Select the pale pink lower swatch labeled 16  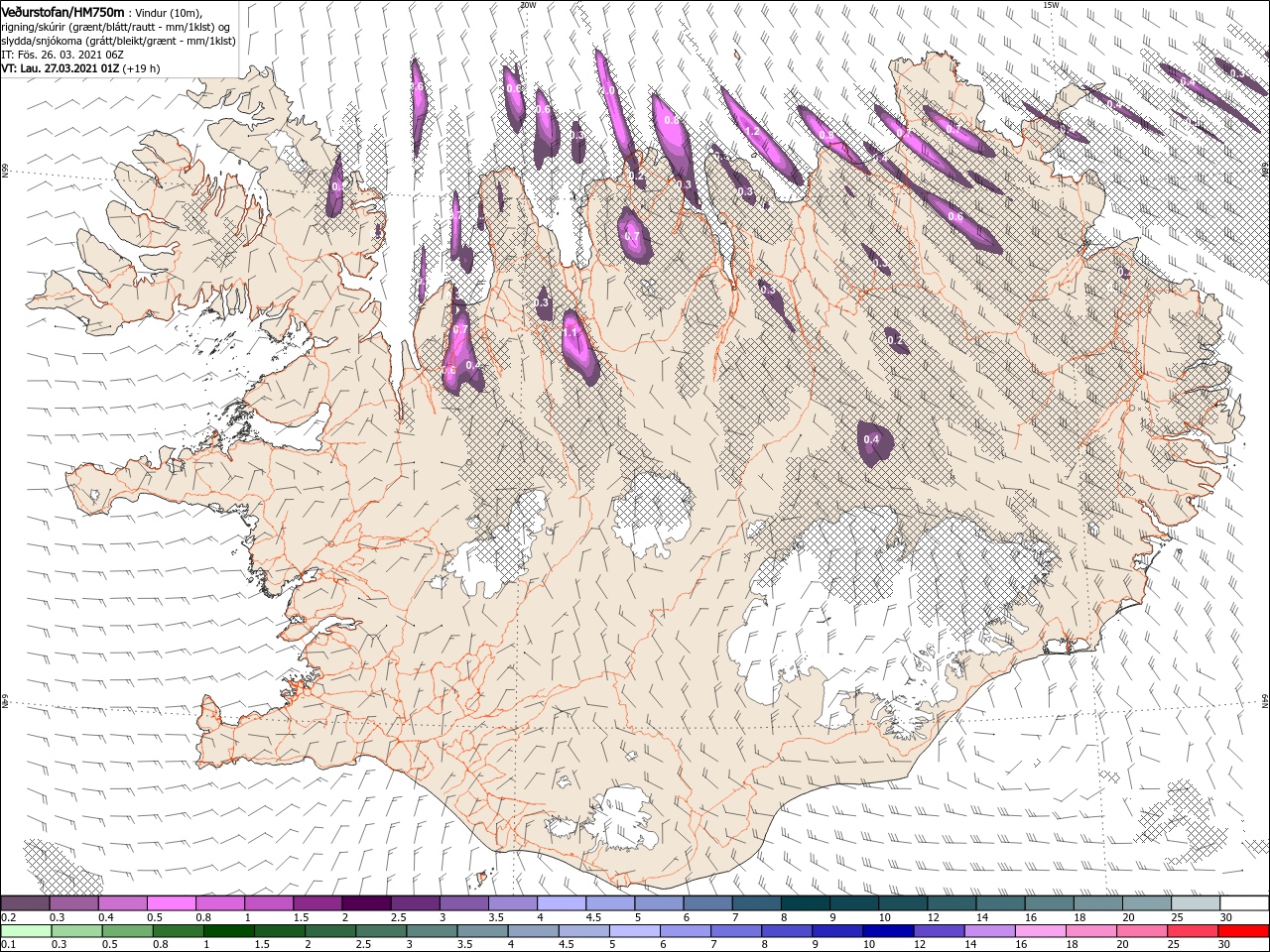point(1039,931)
